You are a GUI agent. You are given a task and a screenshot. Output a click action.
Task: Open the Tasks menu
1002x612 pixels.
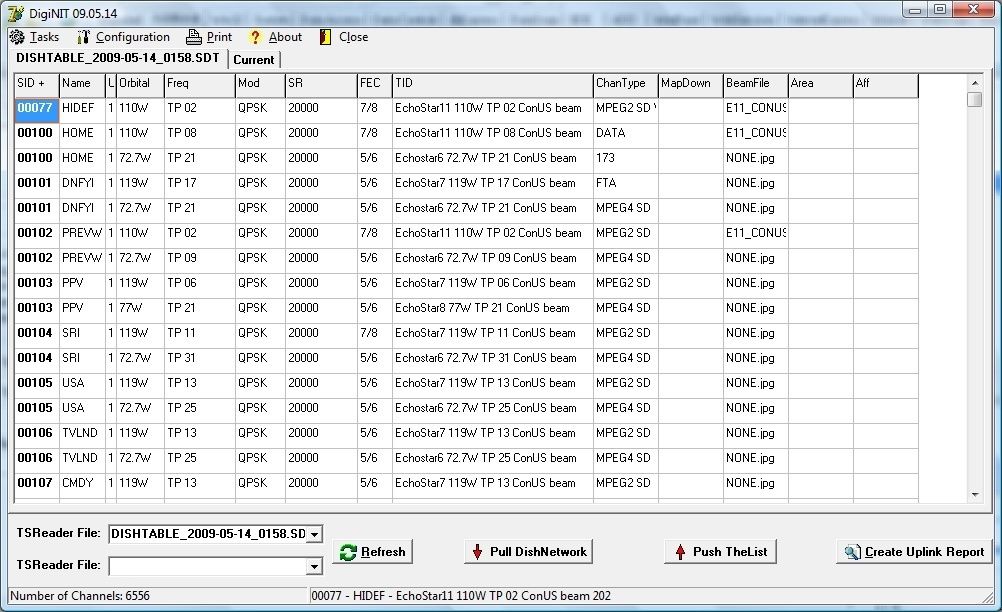tap(44, 37)
